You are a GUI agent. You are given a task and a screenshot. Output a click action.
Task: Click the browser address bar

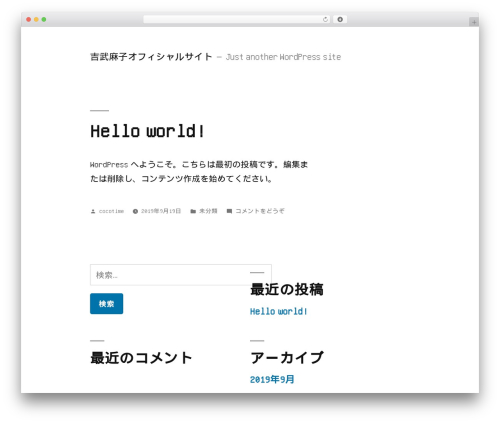(x=236, y=19)
